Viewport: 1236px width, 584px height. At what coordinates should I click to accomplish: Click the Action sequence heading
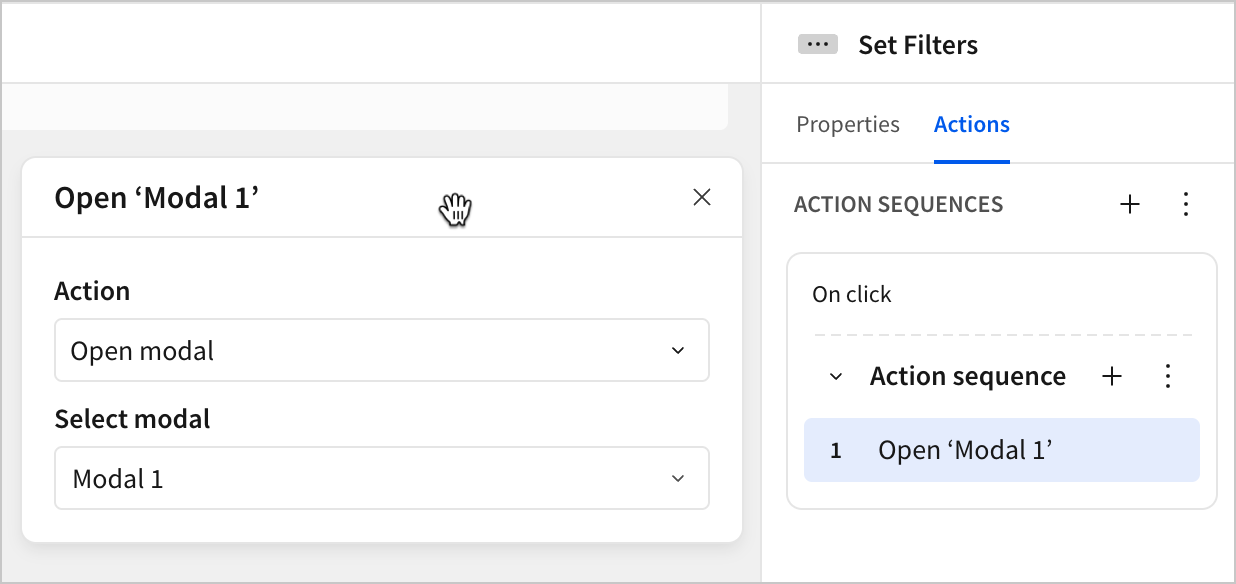pyautogui.click(x=967, y=376)
